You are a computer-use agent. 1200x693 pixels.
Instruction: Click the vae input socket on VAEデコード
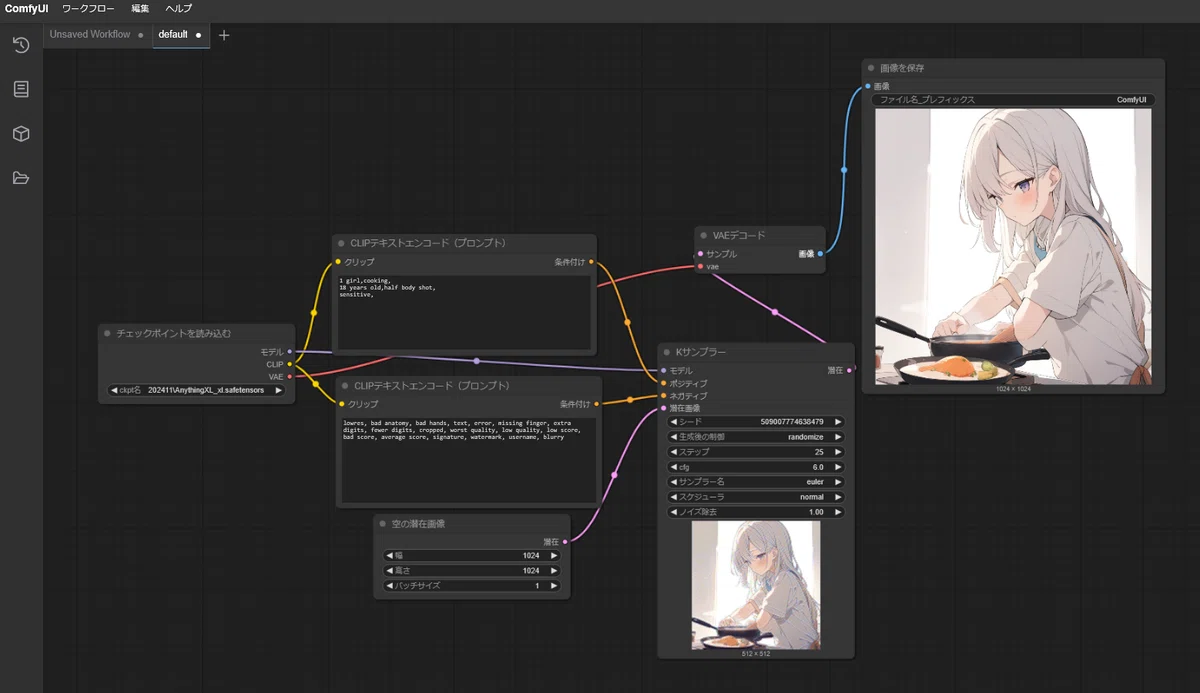click(x=700, y=266)
